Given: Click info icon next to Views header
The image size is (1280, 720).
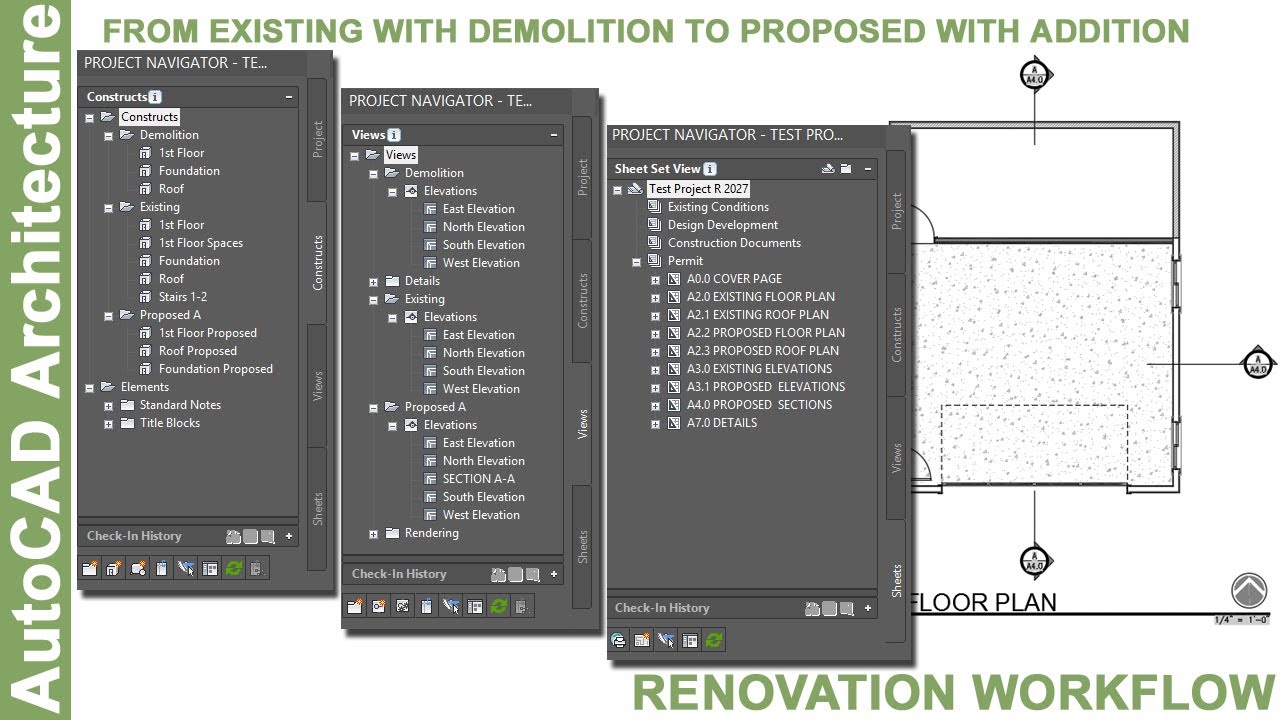Looking at the screenshot, I should point(394,135).
